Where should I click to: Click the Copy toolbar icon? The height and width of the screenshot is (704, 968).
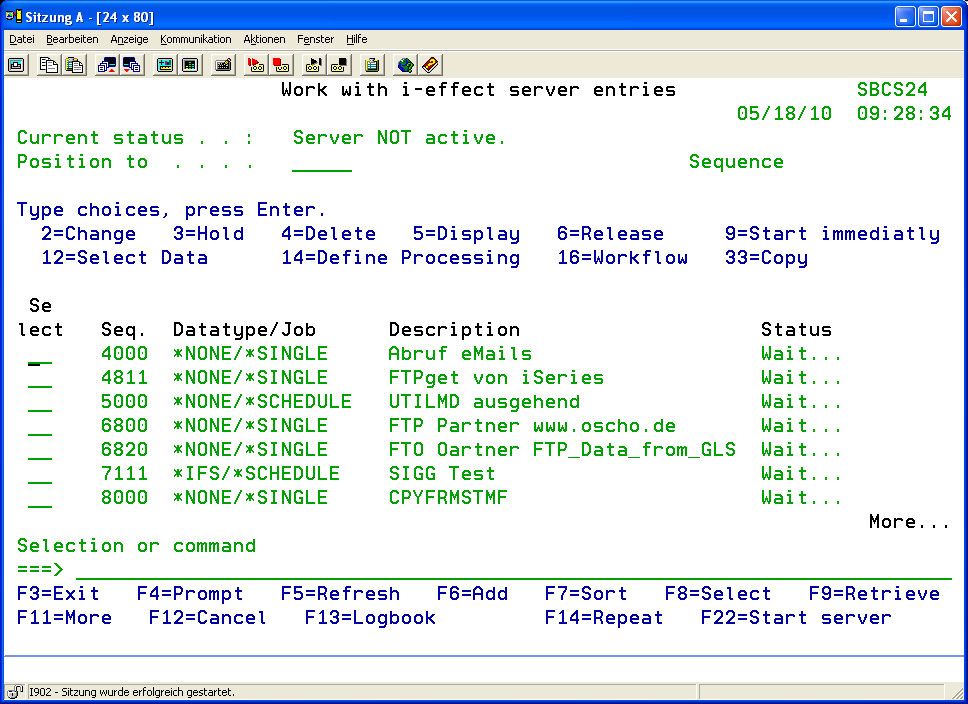pyautogui.click(x=48, y=65)
